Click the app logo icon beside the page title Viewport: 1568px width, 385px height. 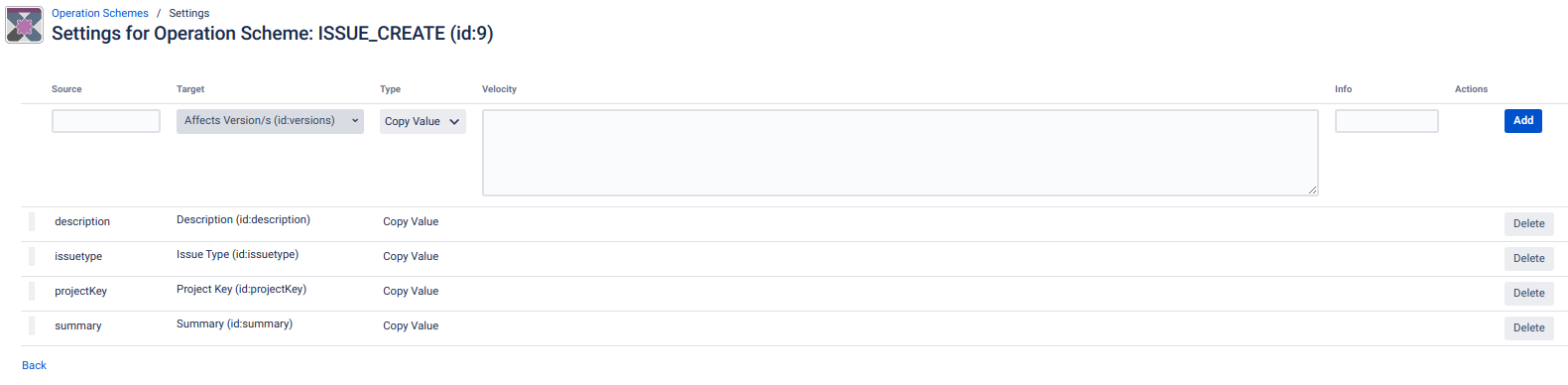[25, 25]
